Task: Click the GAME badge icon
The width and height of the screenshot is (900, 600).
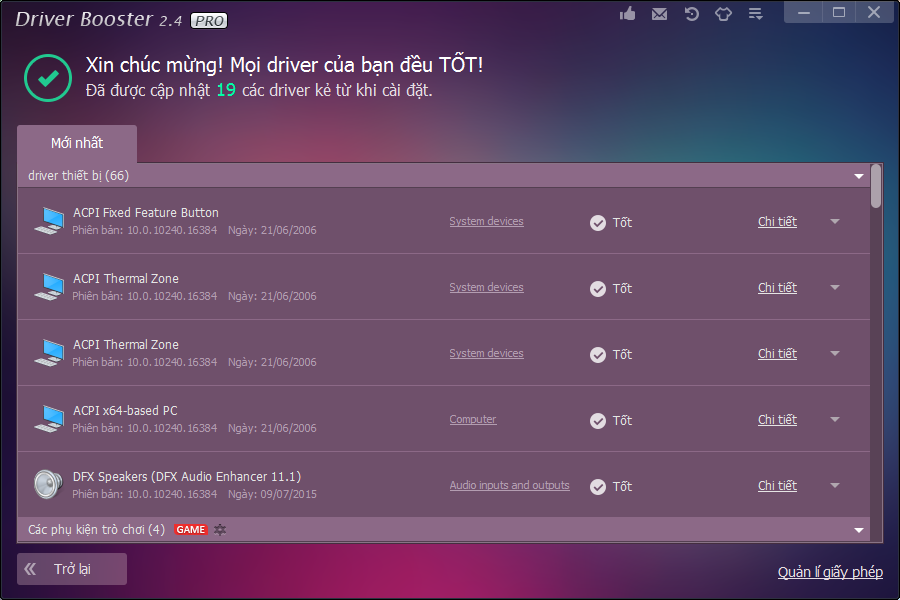Action: pos(191,529)
